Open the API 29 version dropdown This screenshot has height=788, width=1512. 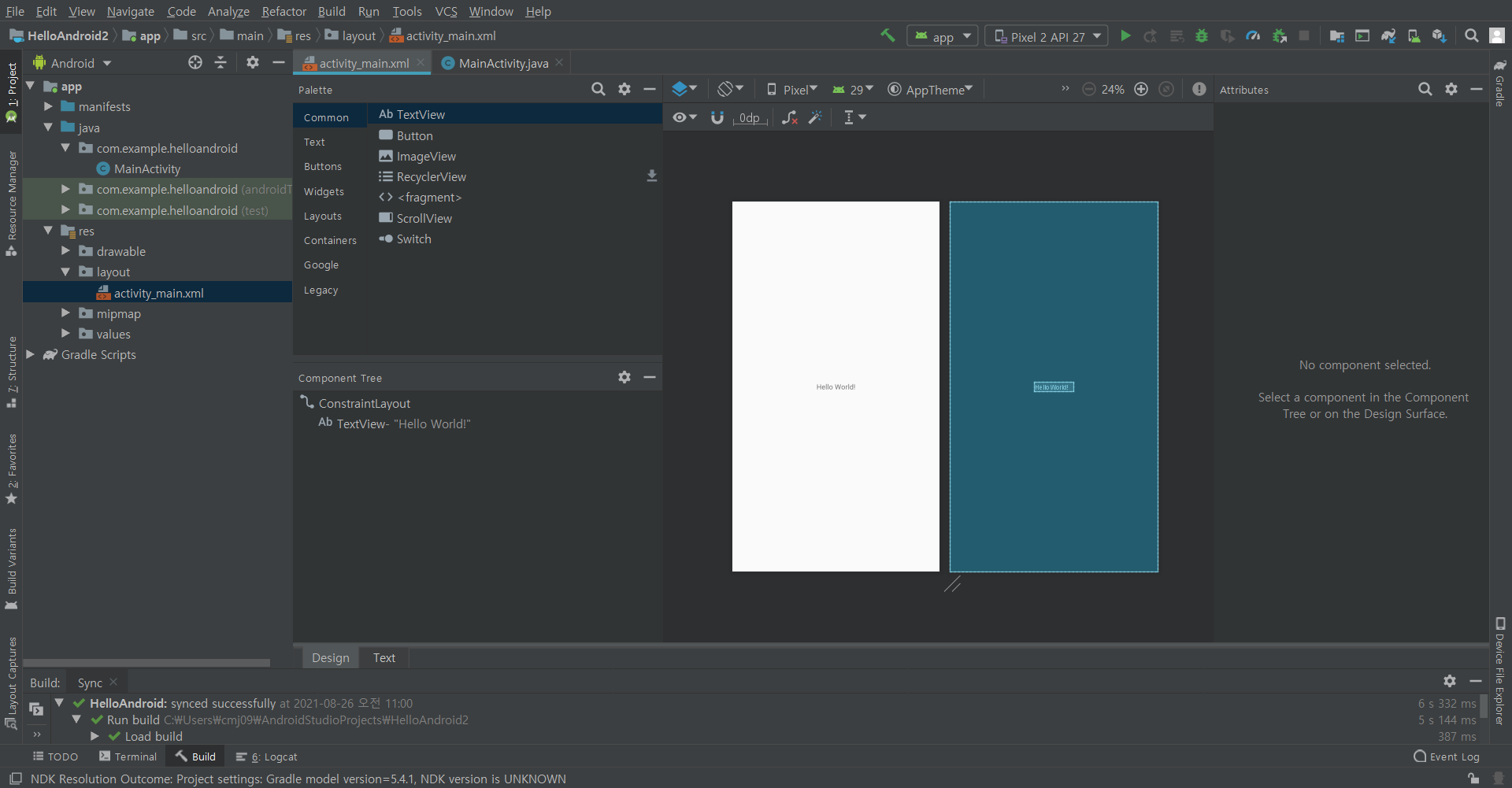tap(853, 90)
